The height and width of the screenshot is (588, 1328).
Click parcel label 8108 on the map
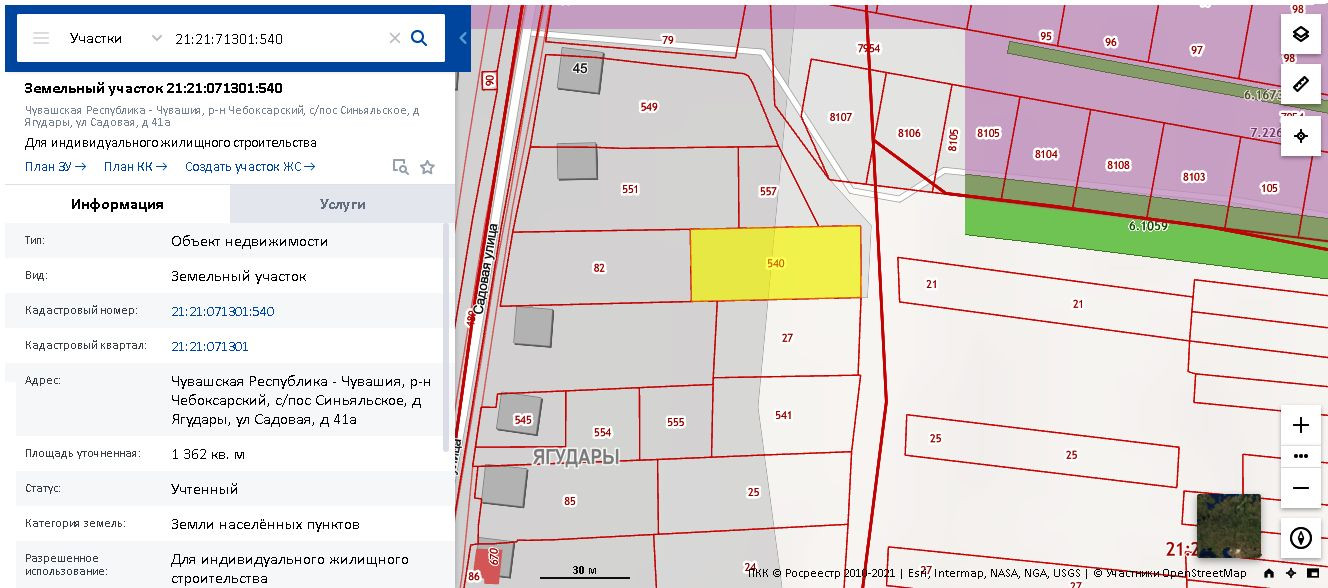pyautogui.click(x=1118, y=165)
